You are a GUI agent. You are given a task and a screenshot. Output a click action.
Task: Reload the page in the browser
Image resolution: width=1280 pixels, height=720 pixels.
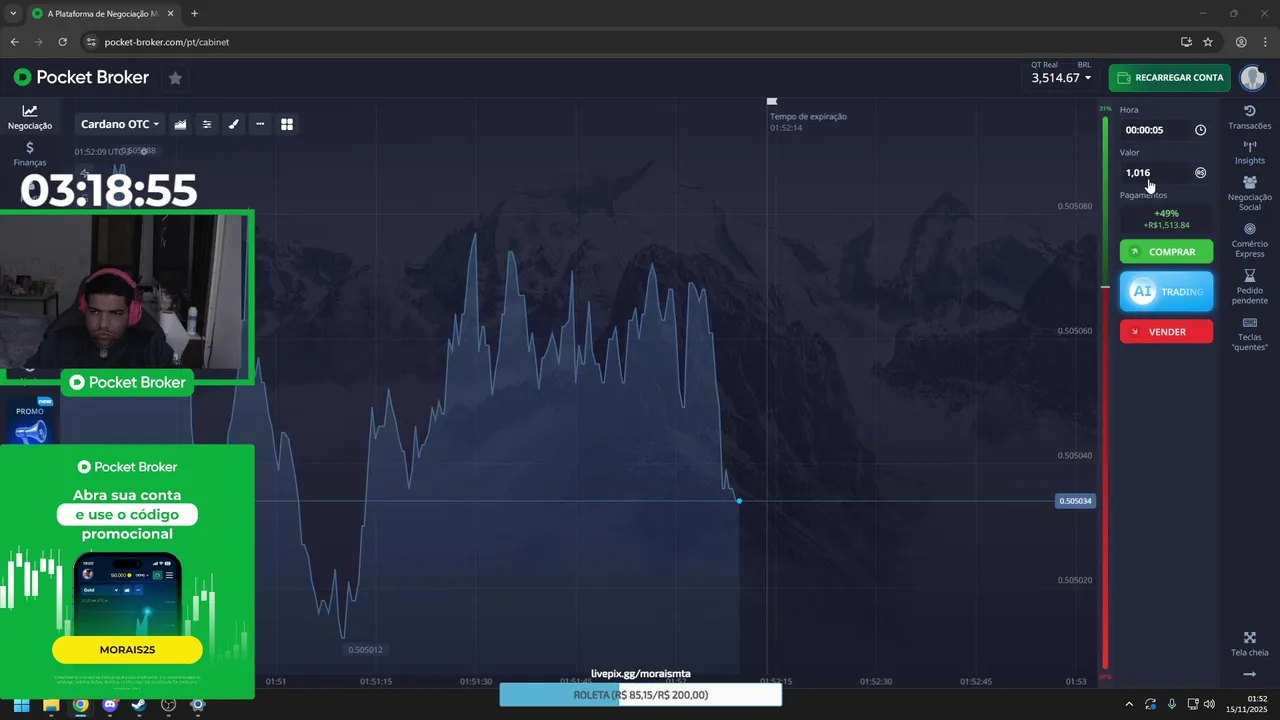click(x=63, y=42)
